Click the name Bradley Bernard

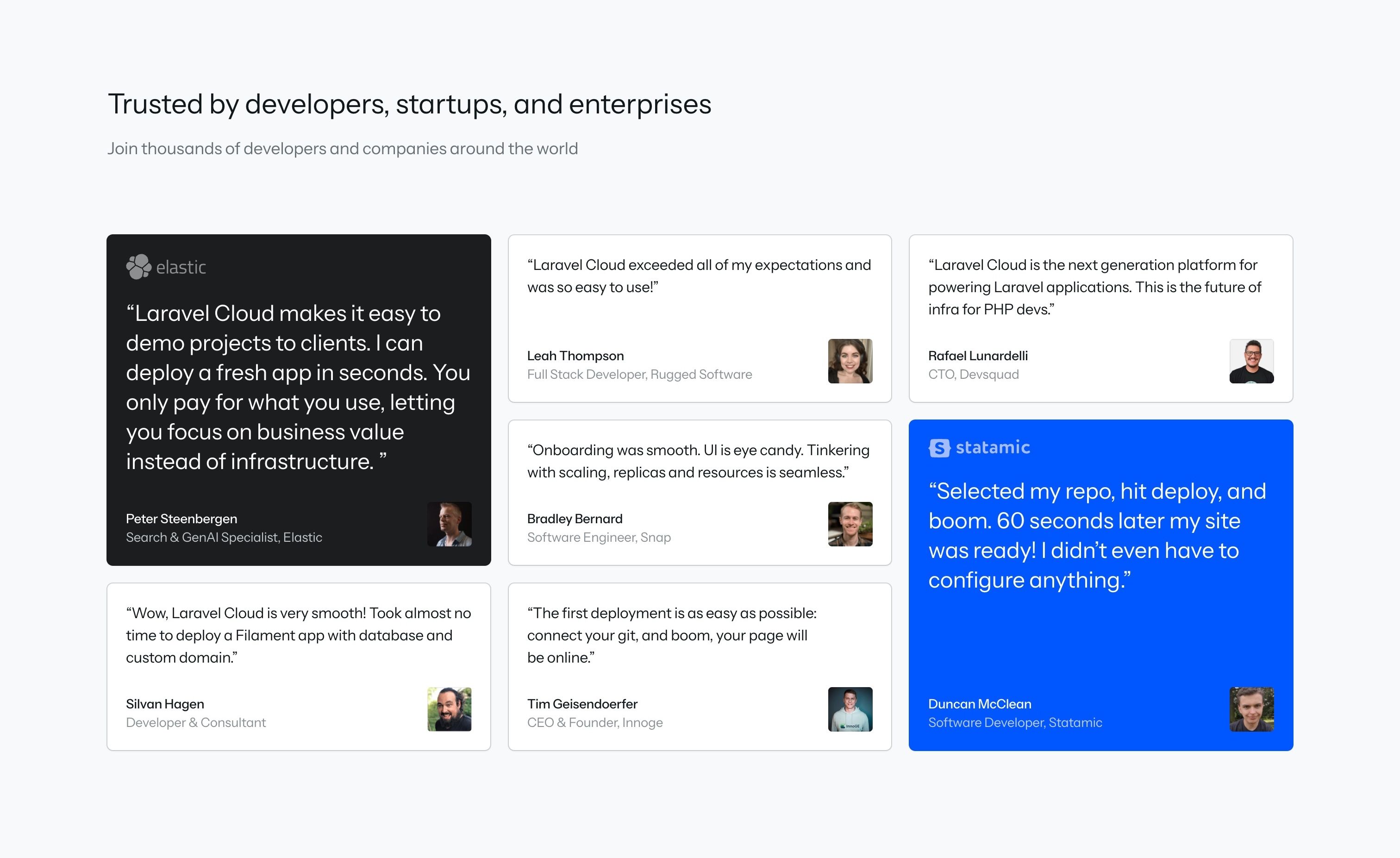[575, 519]
